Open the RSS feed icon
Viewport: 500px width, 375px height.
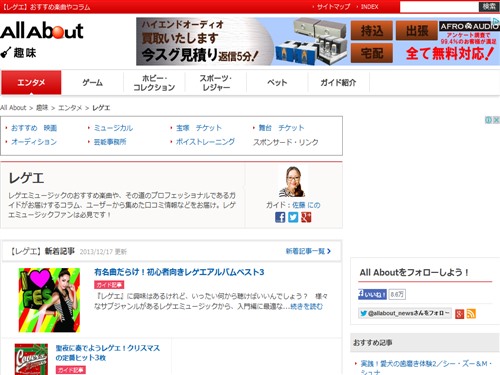tap(471, 314)
